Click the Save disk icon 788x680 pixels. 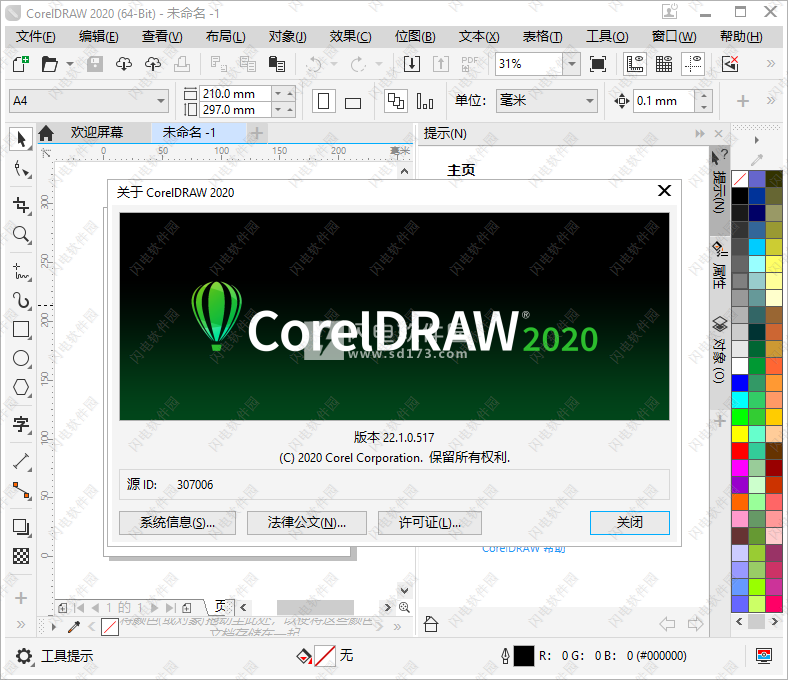94,64
